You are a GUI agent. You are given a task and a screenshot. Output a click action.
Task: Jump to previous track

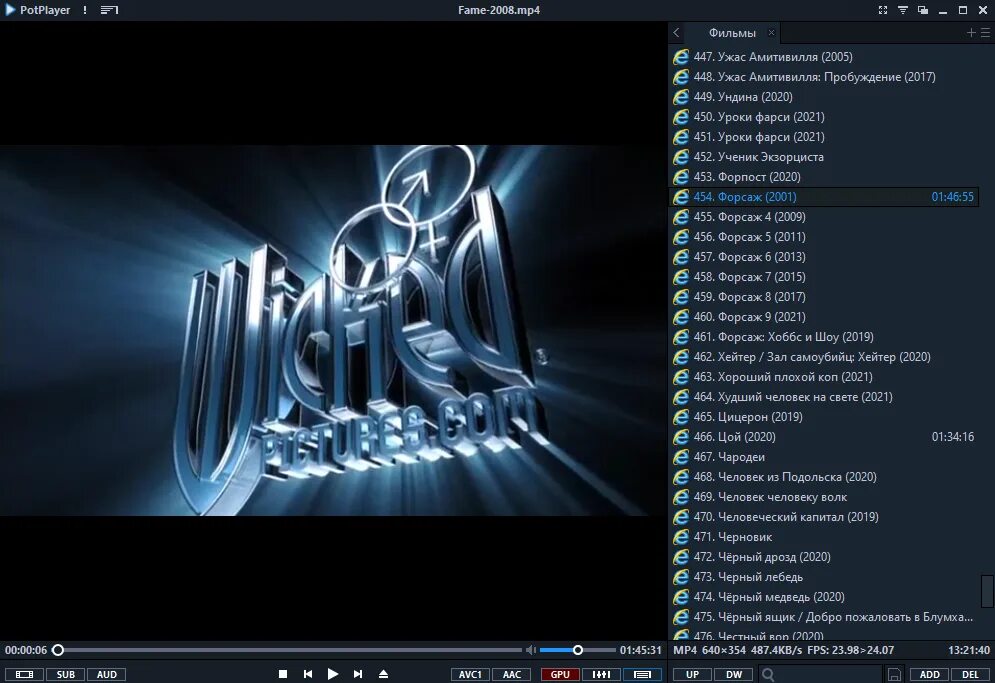click(x=308, y=674)
